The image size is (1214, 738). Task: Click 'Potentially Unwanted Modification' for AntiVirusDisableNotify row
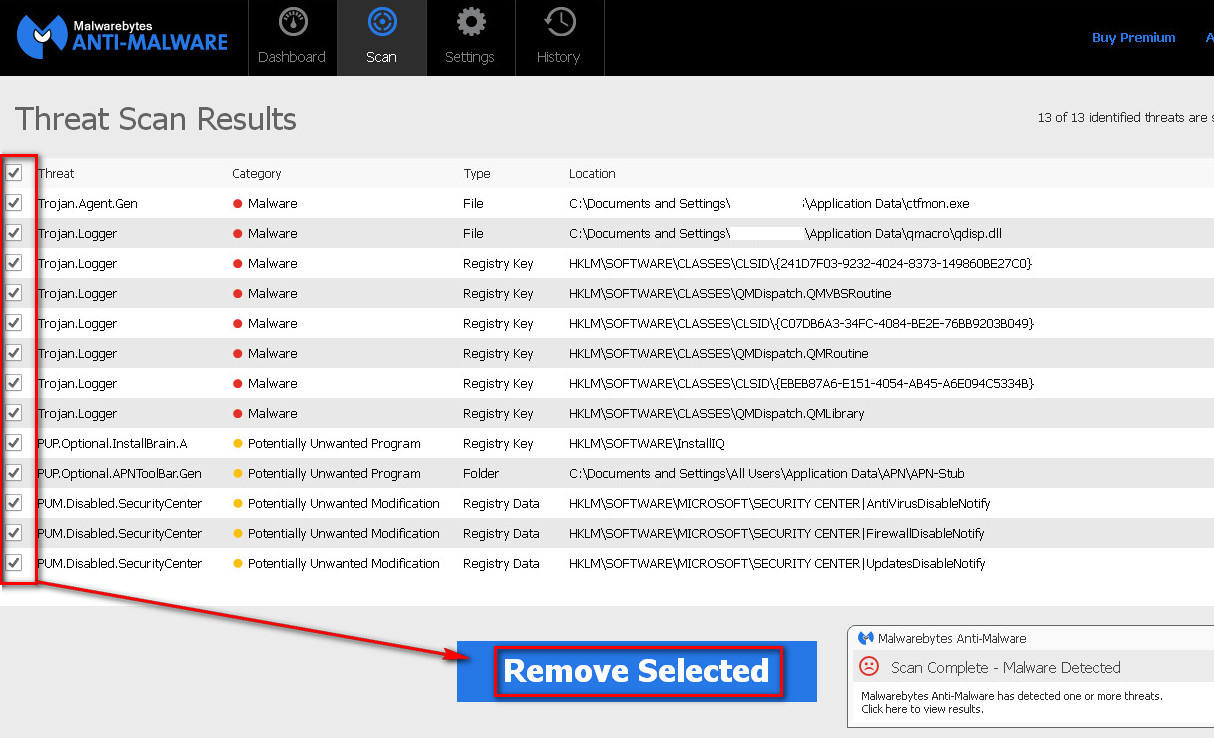click(x=344, y=503)
